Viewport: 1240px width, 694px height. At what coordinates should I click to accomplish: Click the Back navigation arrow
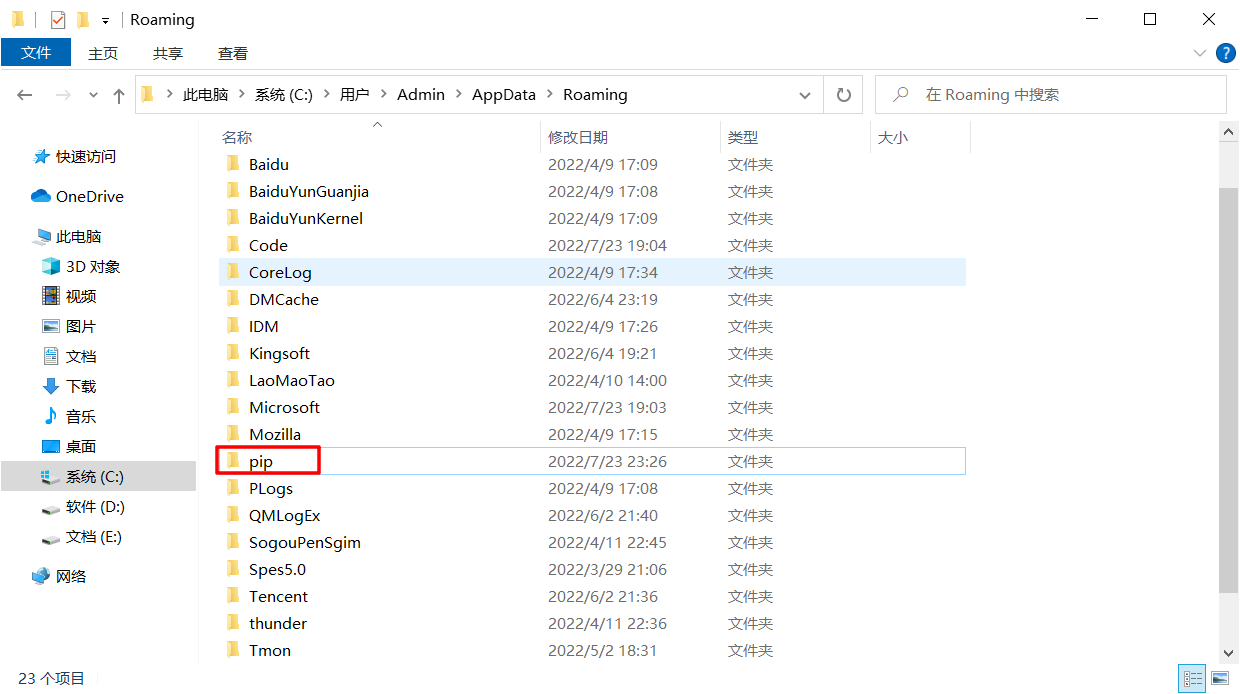(25, 95)
